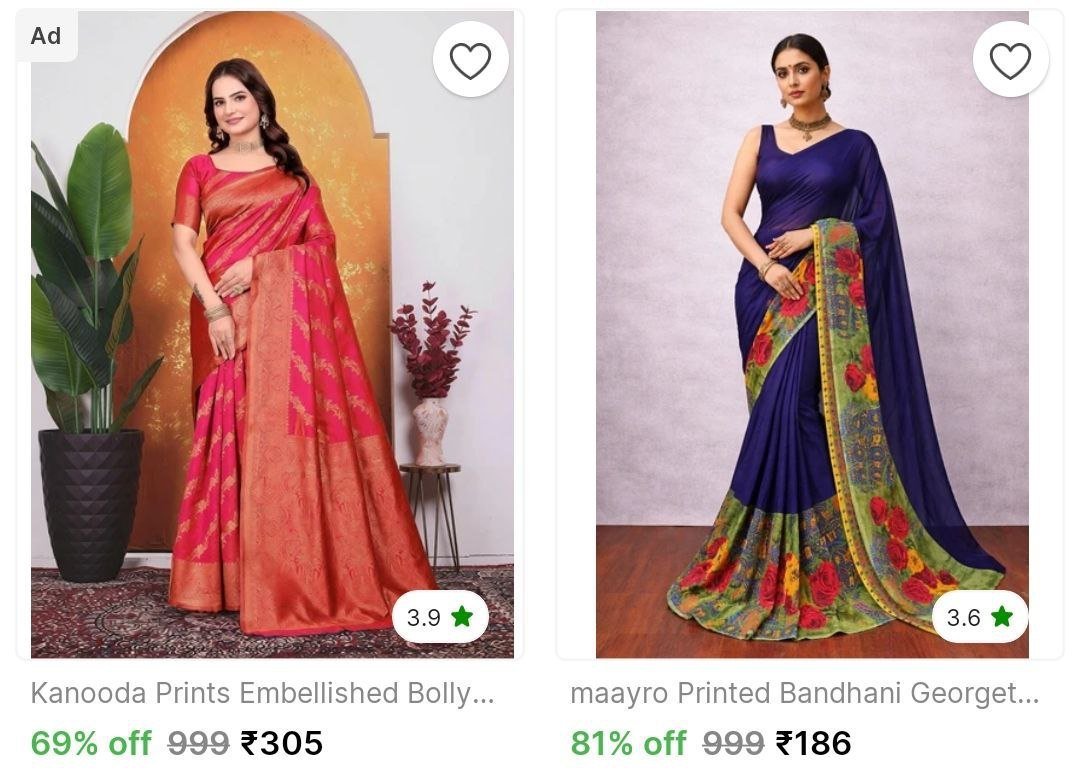The image size is (1080, 783).
Task: Click the 3.9 star rating badge
Action: (x=440, y=616)
